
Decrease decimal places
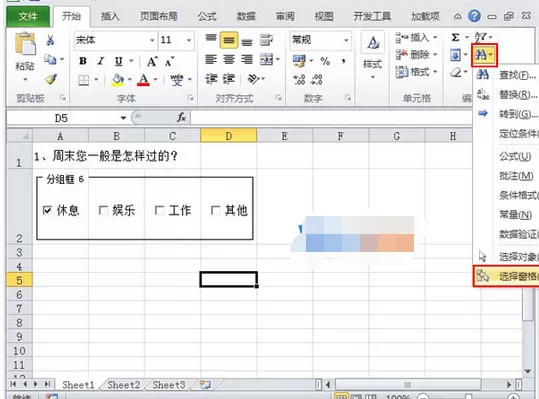[x=317, y=79]
